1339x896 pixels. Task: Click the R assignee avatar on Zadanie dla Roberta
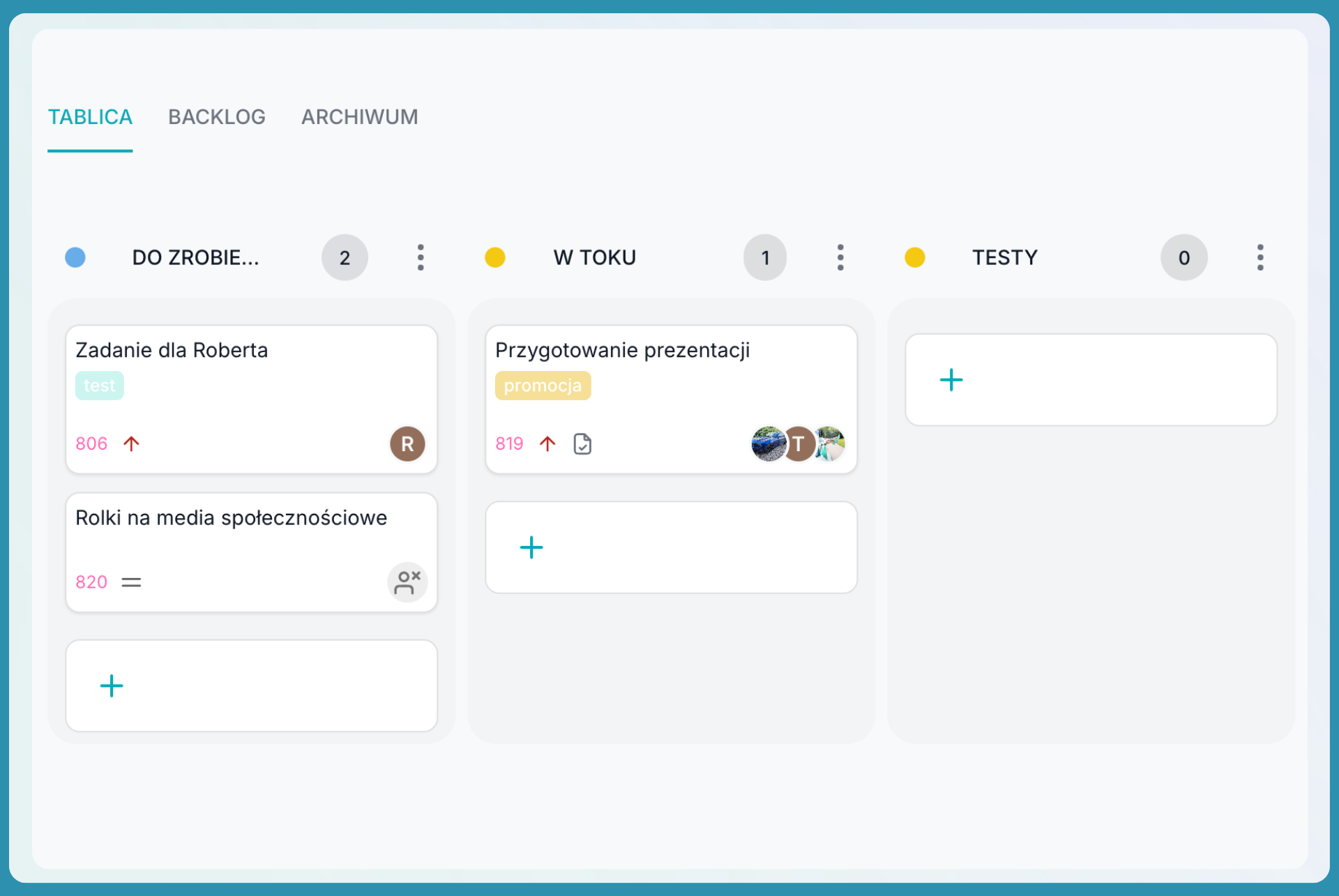click(x=407, y=443)
